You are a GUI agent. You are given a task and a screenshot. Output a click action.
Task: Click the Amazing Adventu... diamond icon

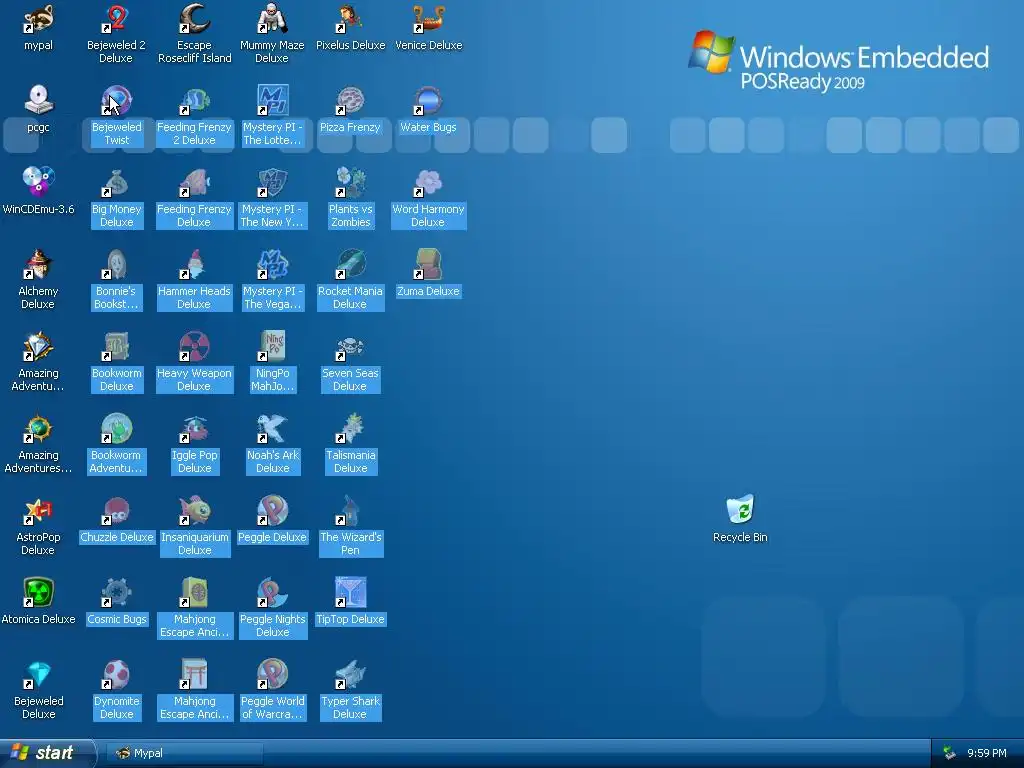point(38,346)
